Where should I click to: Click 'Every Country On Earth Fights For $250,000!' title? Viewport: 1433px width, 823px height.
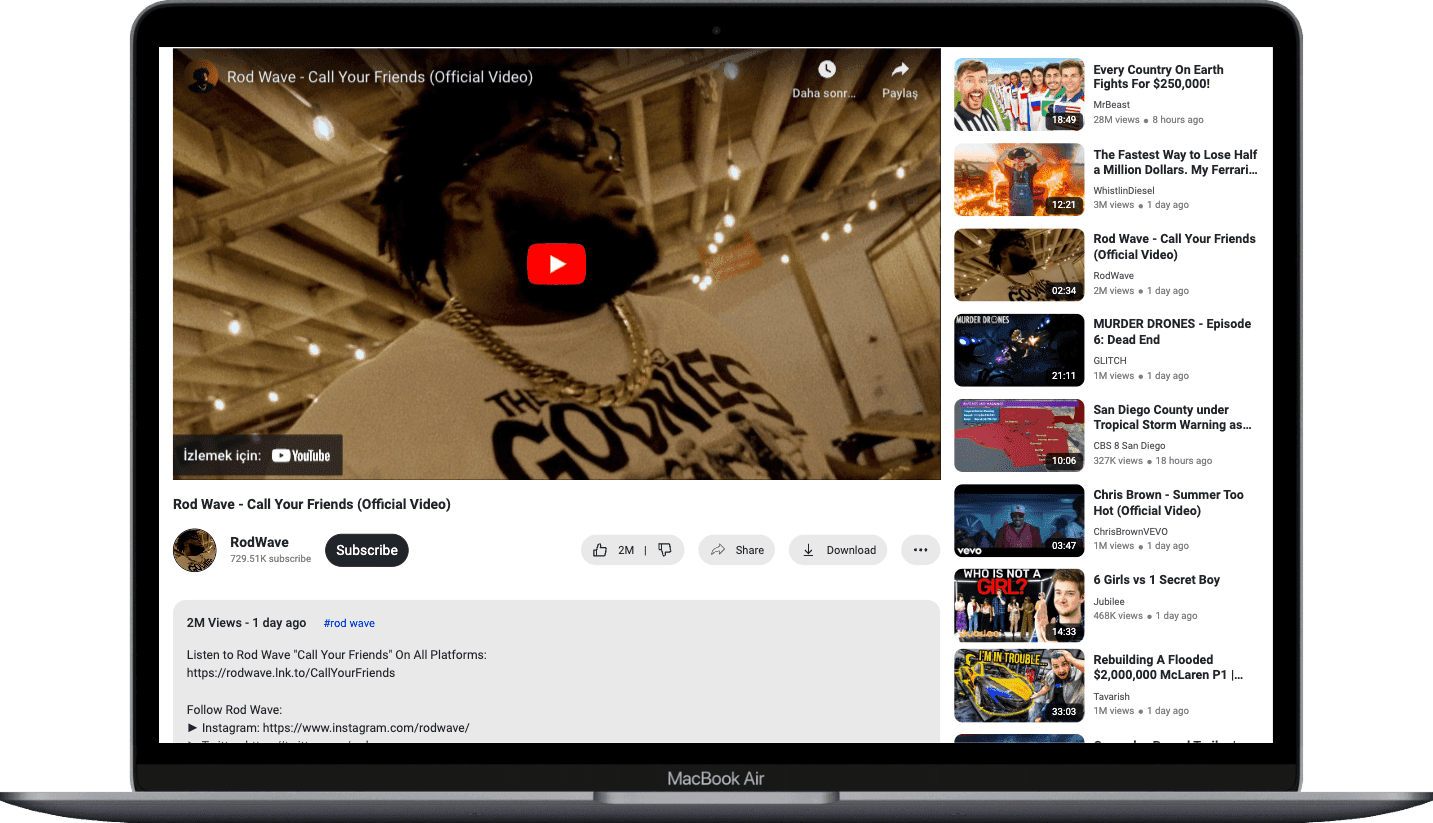tap(1158, 77)
